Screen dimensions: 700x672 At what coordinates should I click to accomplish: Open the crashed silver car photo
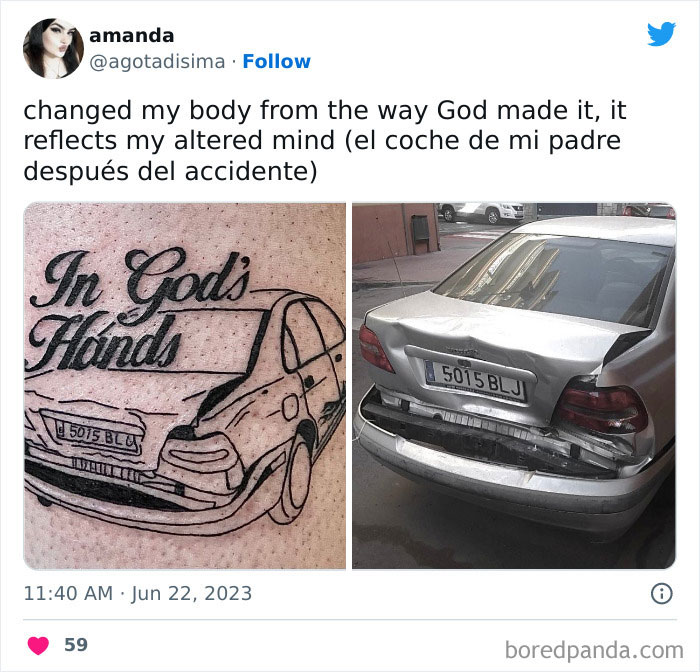click(514, 386)
